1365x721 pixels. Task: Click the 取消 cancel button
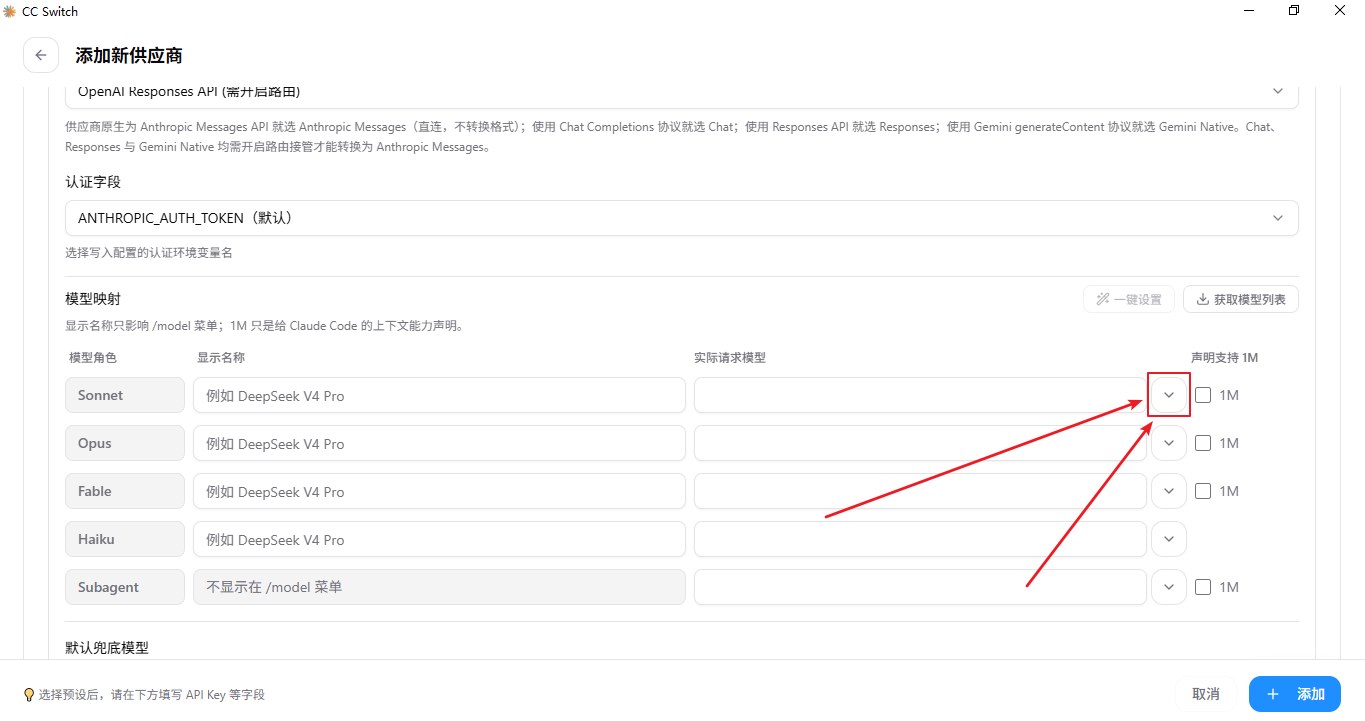click(x=1206, y=694)
